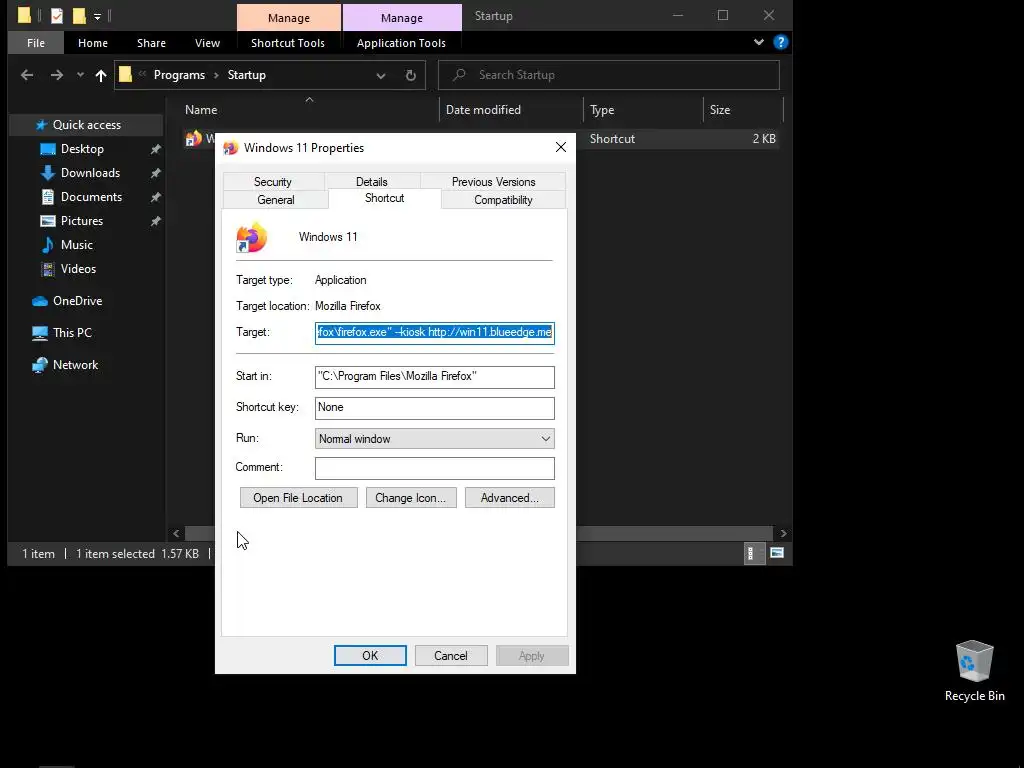
Task: Click in the Target text field
Action: coord(434,332)
